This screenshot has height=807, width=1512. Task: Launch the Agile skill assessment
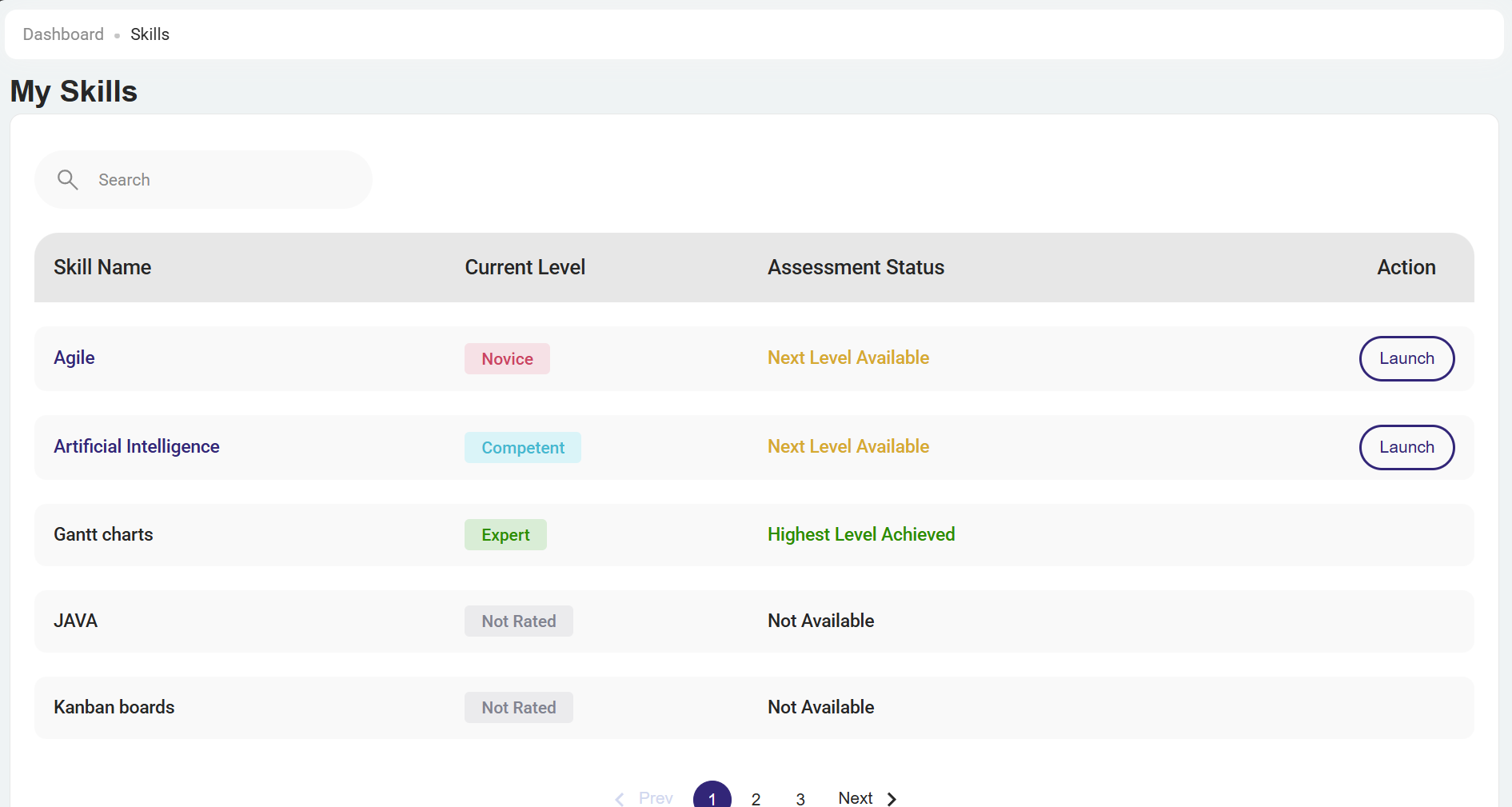1406,358
